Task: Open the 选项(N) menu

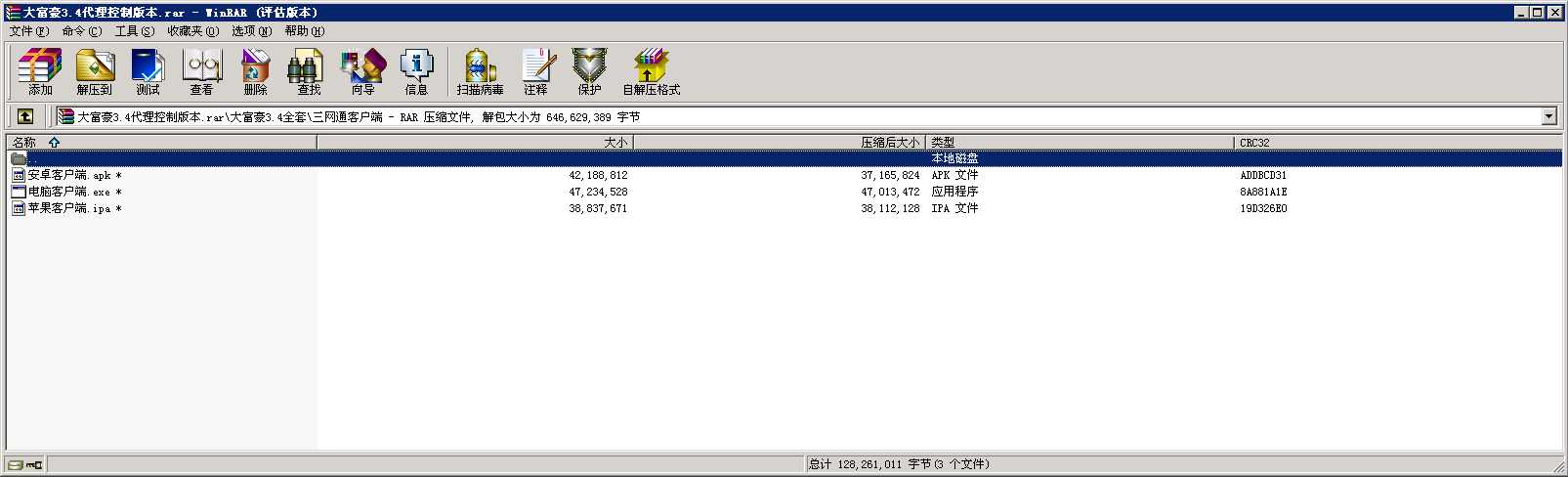Action: tap(251, 31)
